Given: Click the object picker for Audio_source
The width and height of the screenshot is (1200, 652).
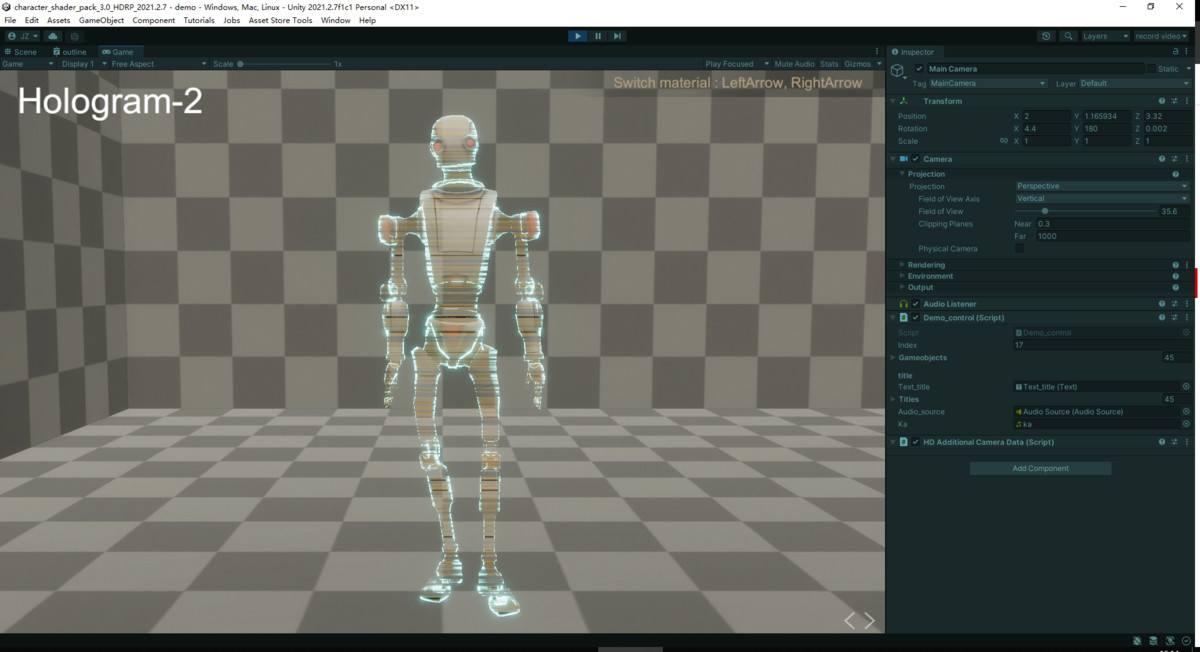Looking at the screenshot, I should click(x=1184, y=411).
